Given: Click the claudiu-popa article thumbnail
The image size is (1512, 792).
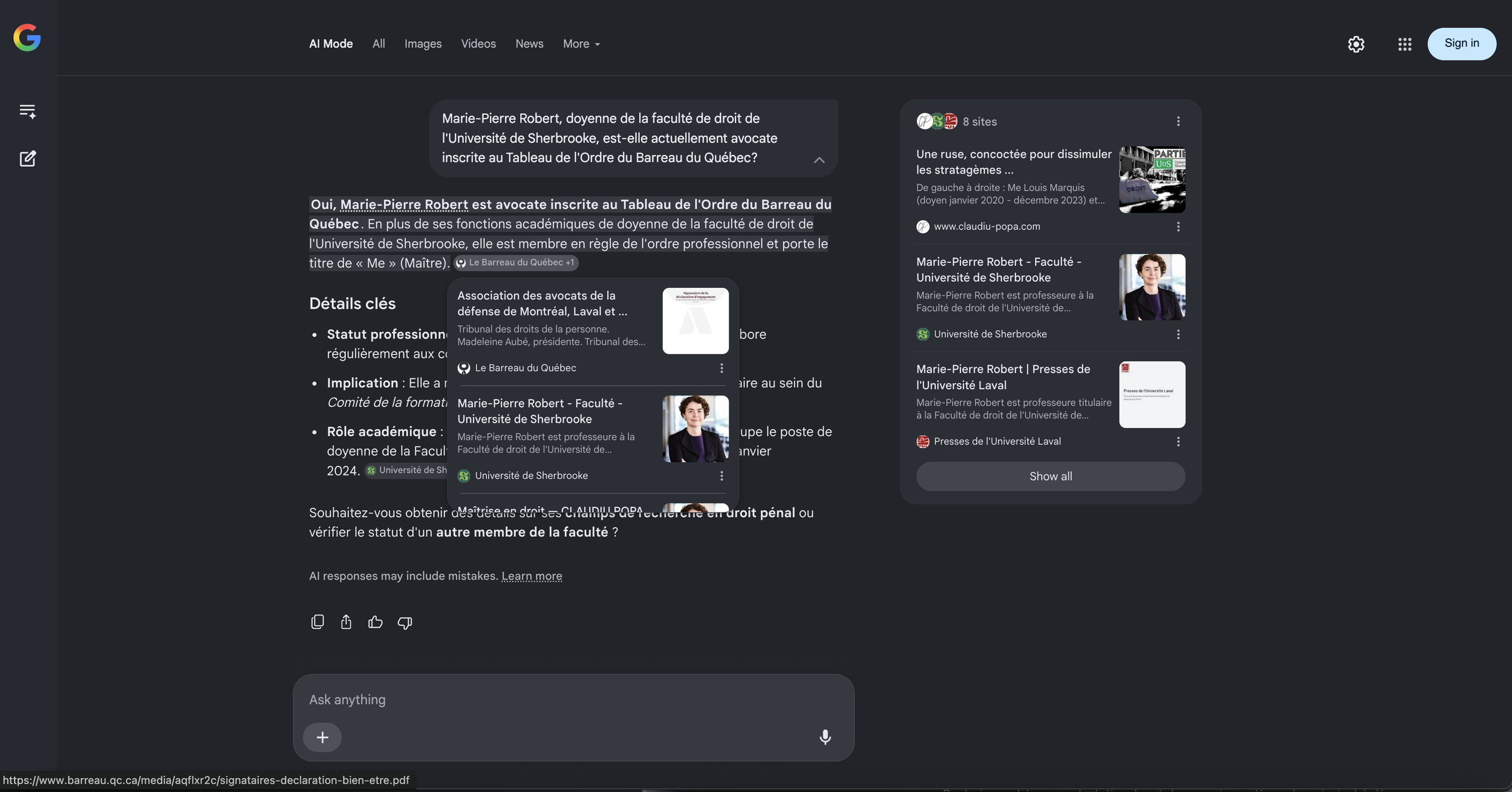Looking at the screenshot, I should click(x=1152, y=180).
